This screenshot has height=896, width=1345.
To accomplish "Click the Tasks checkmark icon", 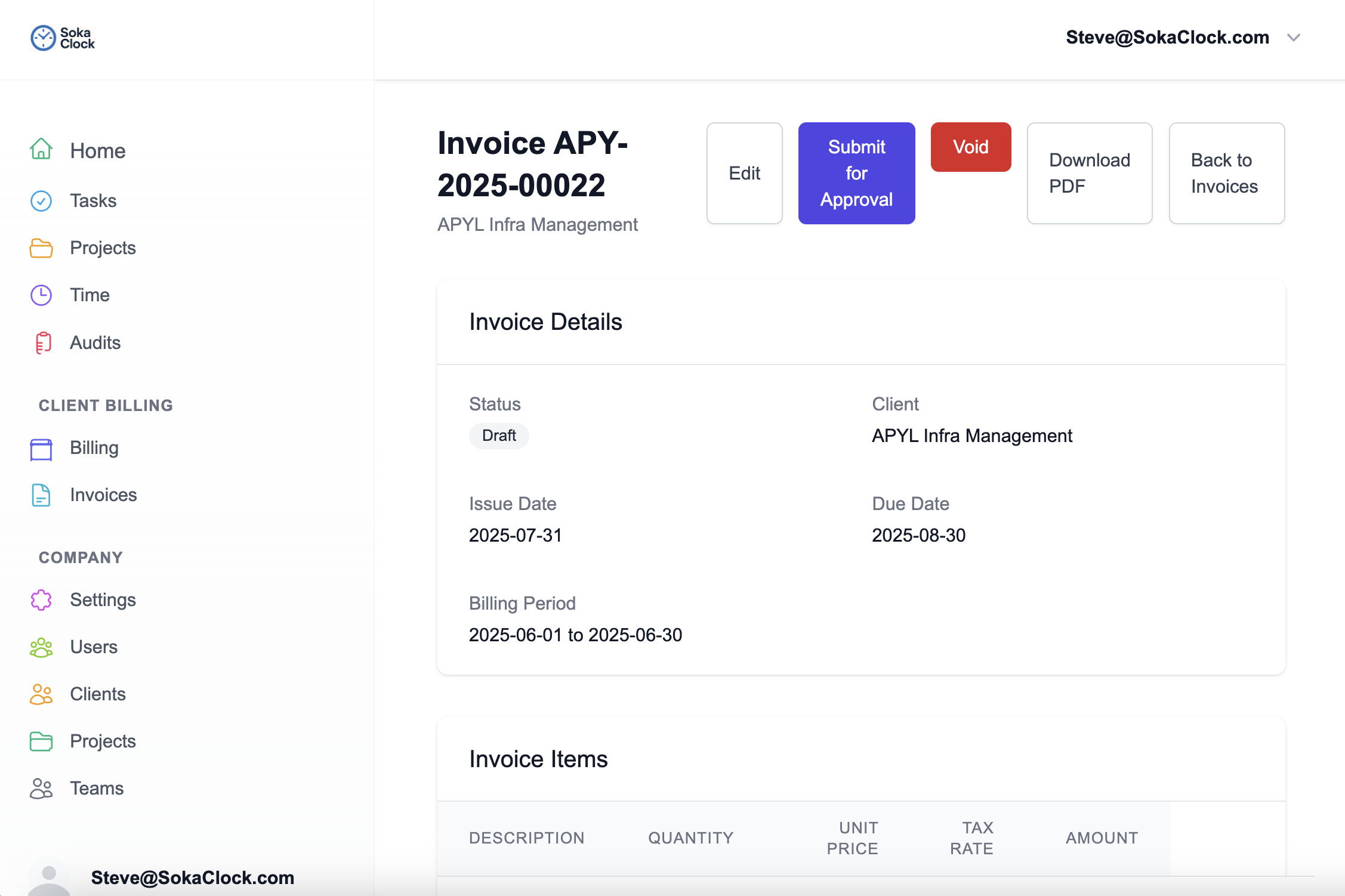I will pos(41,200).
